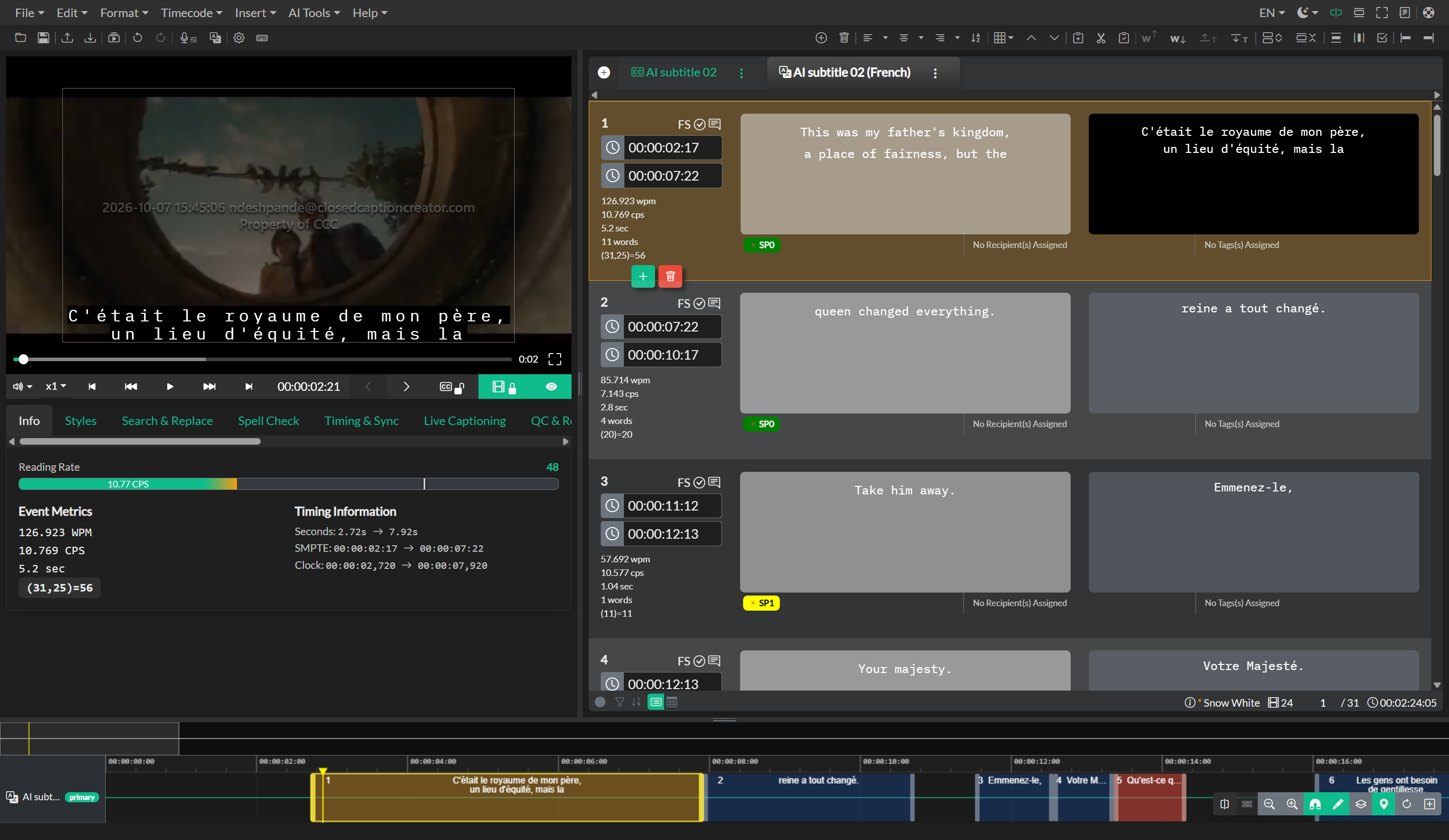
Task: Open the table grid dropdown in toolbar
Action: (1003, 38)
